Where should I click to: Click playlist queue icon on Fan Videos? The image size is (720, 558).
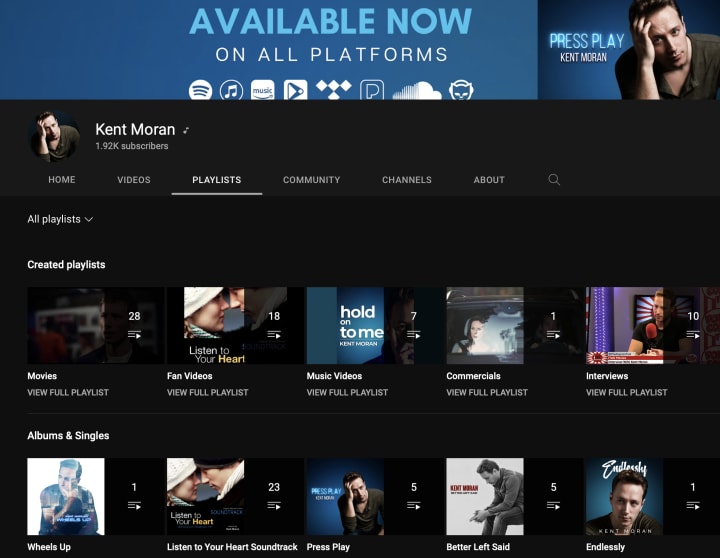coord(274,335)
